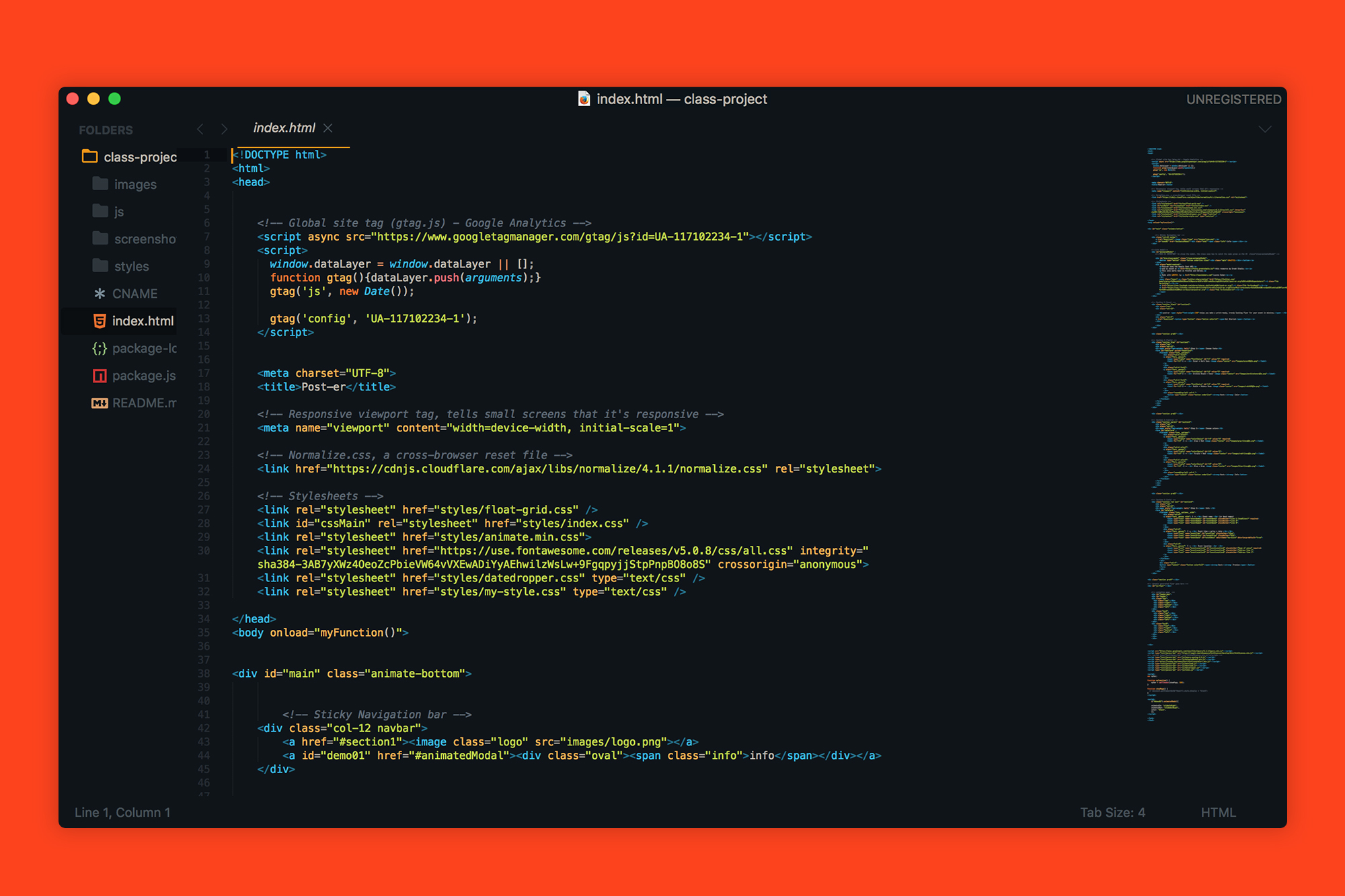Close the index.html tab
The image size is (1345, 896).
pyautogui.click(x=328, y=128)
